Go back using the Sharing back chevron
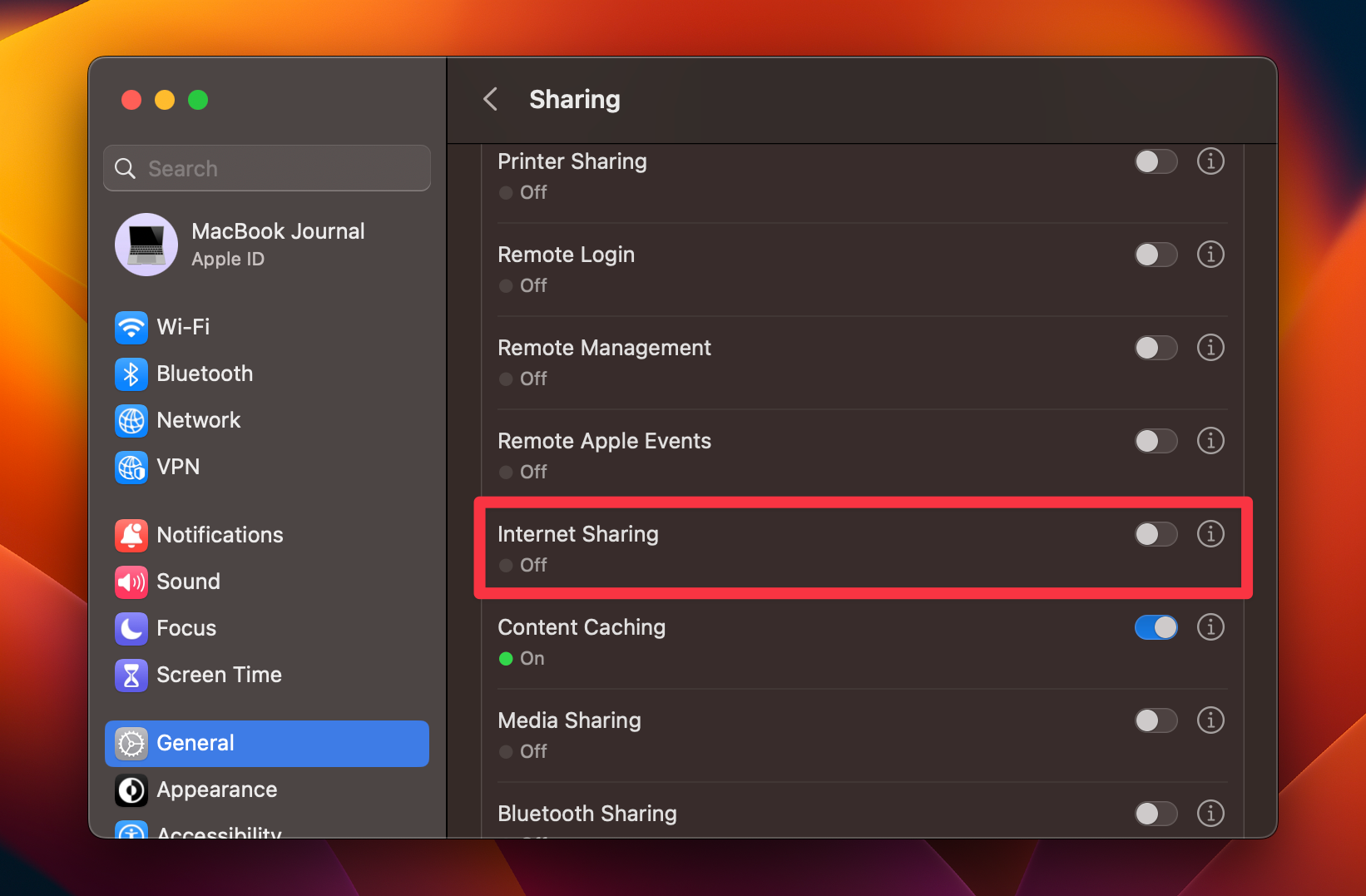Viewport: 1366px width, 896px height. tap(490, 99)
